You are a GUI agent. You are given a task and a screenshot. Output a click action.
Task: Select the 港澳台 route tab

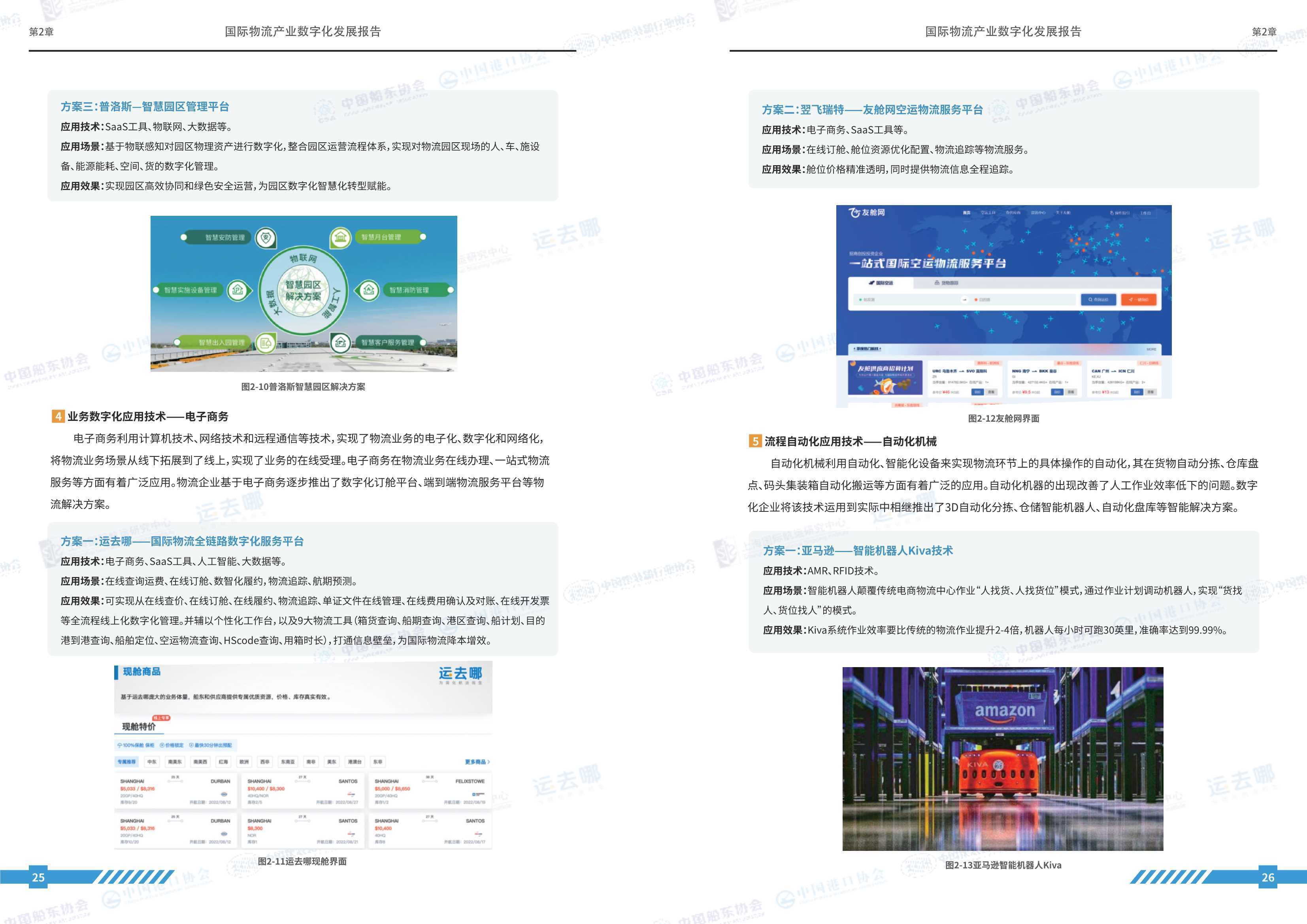(355, 762)
